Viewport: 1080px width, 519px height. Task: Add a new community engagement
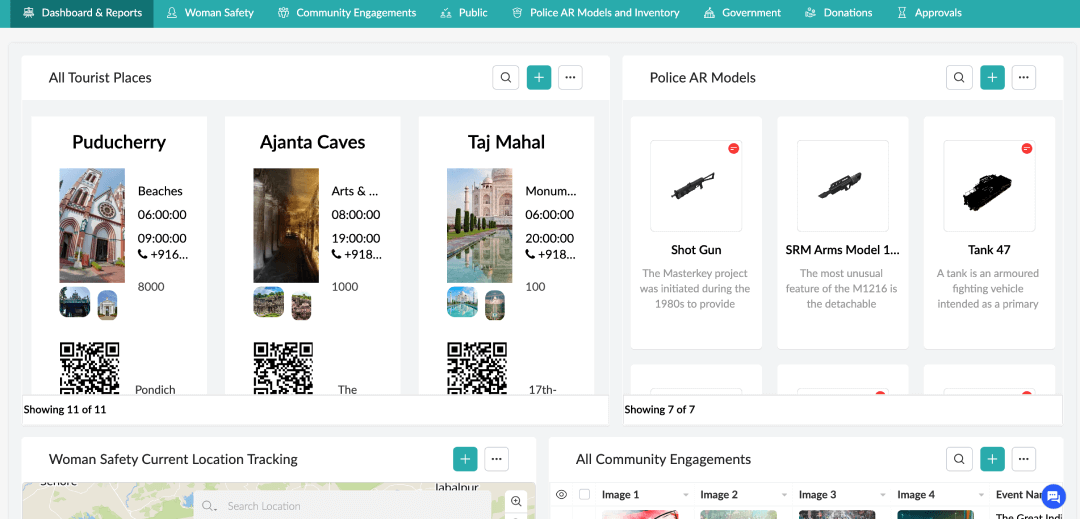click(x=992, y=458)
